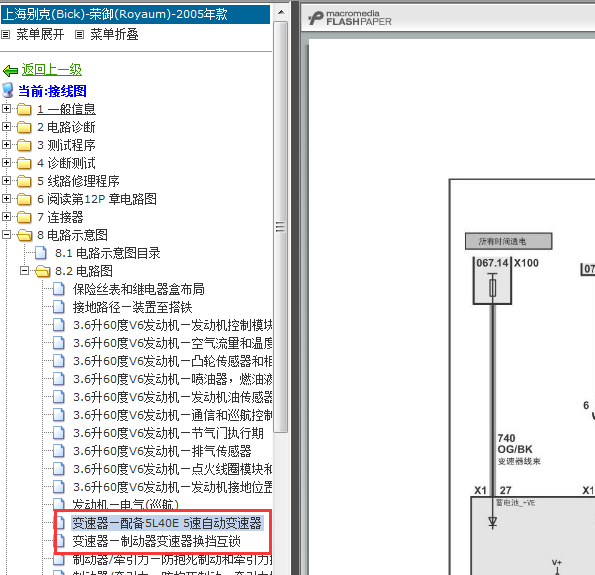Click the 菜单折叠 list icon
The image size is (595, 575).
click(x=79, y=35)
